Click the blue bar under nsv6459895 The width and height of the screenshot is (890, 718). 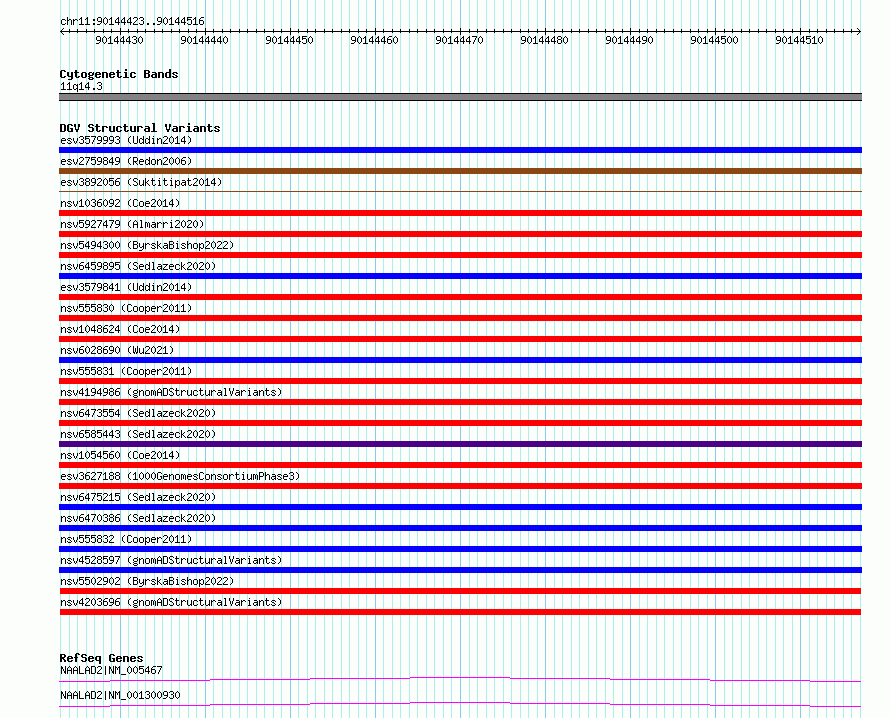tap(460, 276)
